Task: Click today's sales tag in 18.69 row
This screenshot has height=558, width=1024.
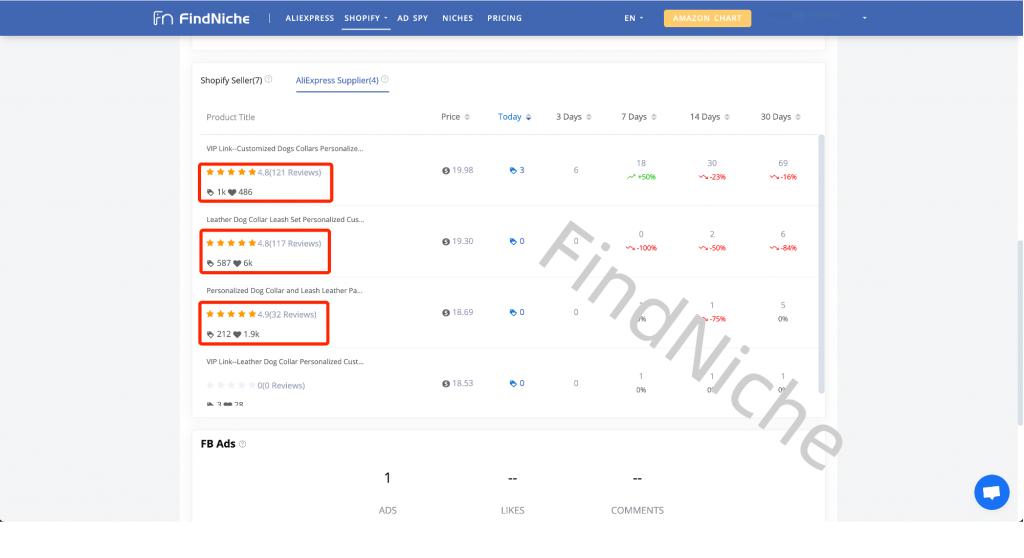Action: 513,313
